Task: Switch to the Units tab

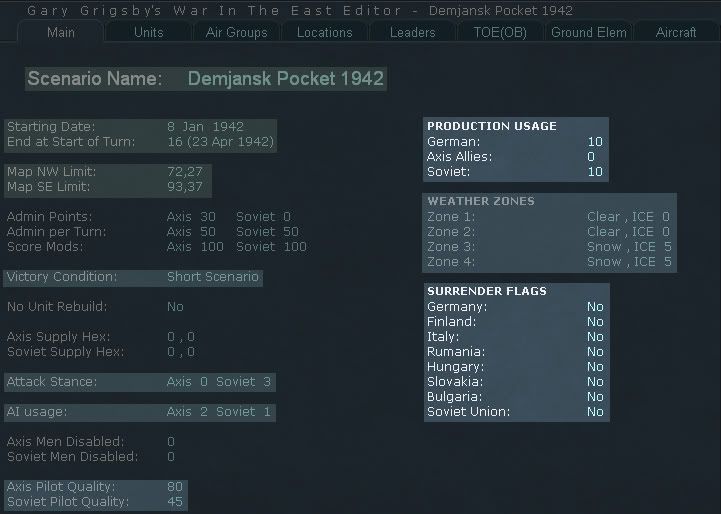Action: pyautogui.click(x=149, y=32)
